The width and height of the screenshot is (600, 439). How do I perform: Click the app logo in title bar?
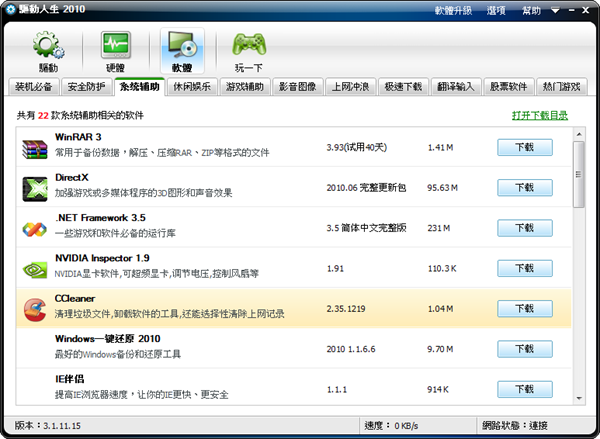[10, 9]
